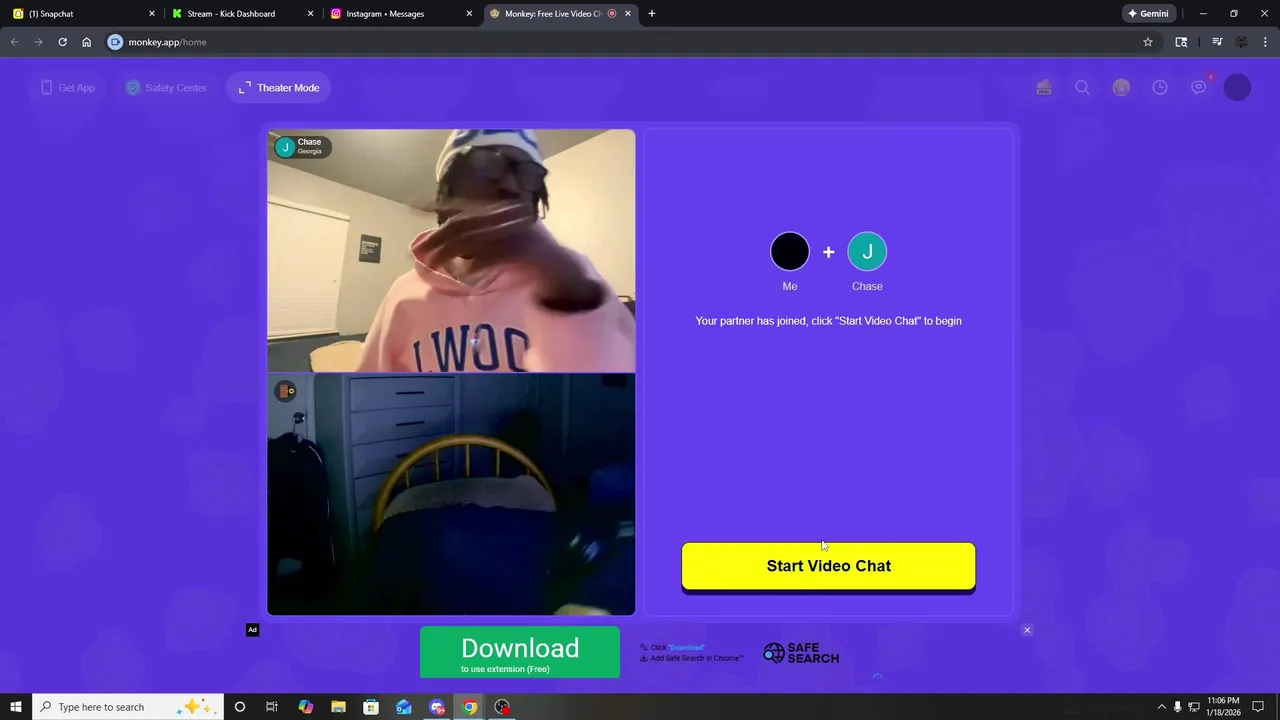Open the Windows Start menu

(x=16, y=707)
